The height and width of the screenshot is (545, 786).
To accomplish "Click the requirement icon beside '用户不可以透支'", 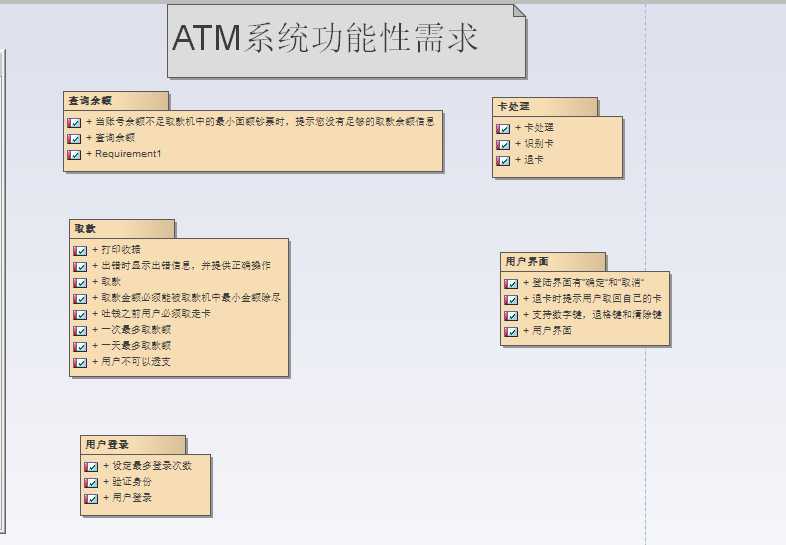I will pyautogui.click(x=80, y=362).
